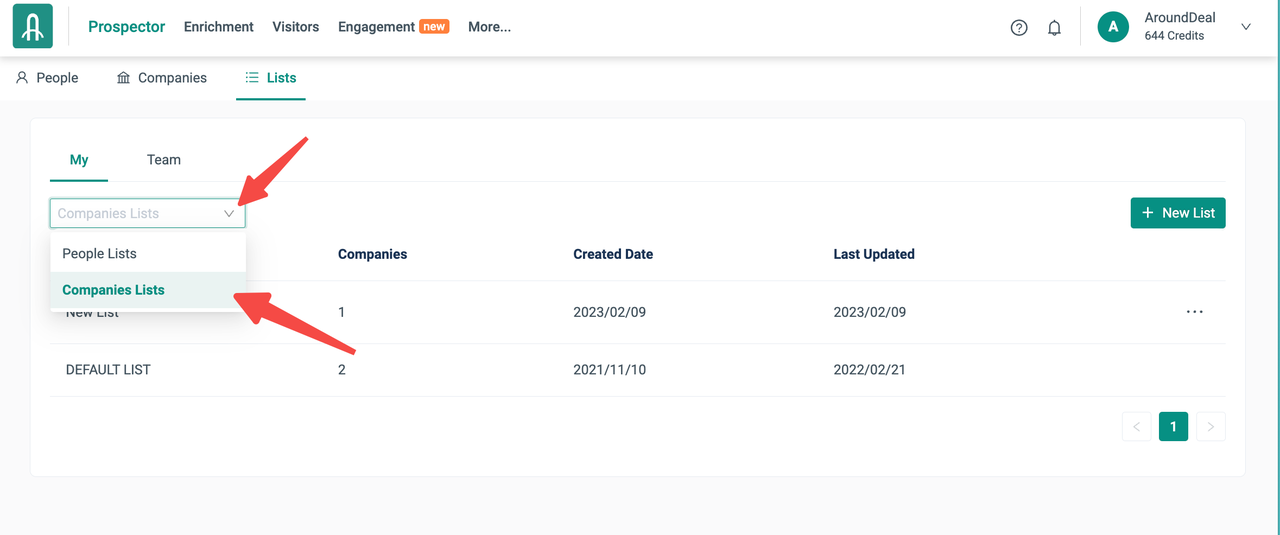This screenshot has width=1280, height=535.
Task: Switch to the Team tab
Action: pos(164,160)
